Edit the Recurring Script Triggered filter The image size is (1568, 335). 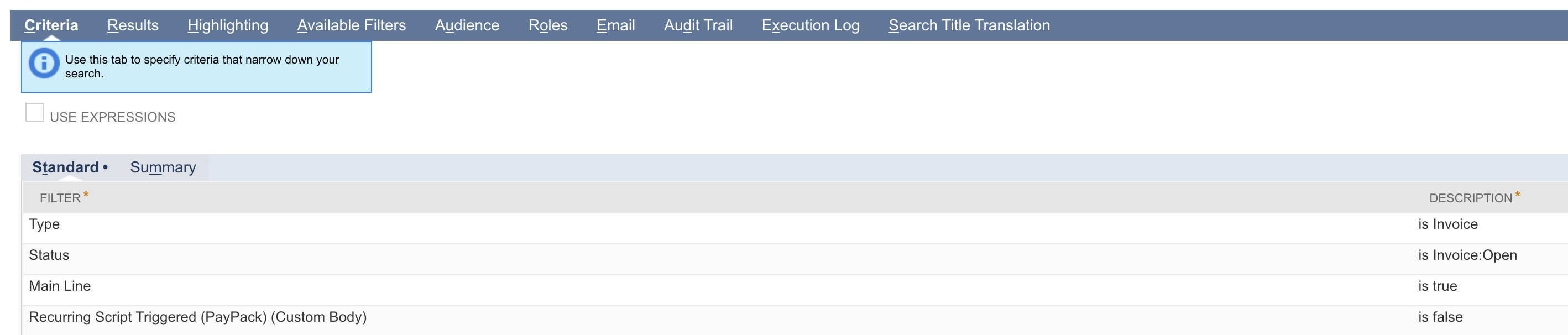pos(197,317)
